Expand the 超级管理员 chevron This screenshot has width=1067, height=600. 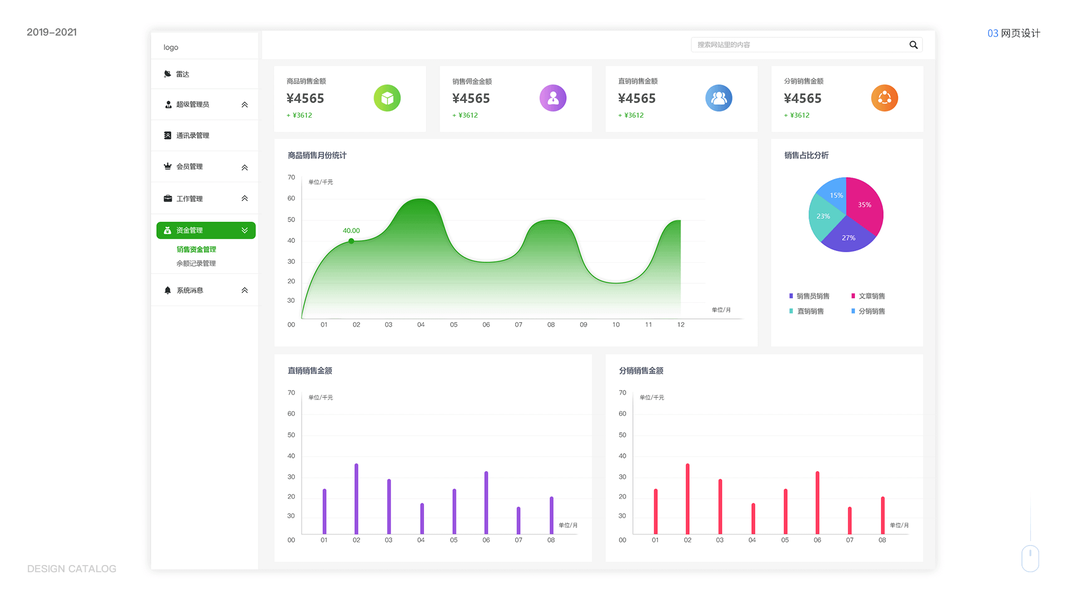(x=244, y=105)
